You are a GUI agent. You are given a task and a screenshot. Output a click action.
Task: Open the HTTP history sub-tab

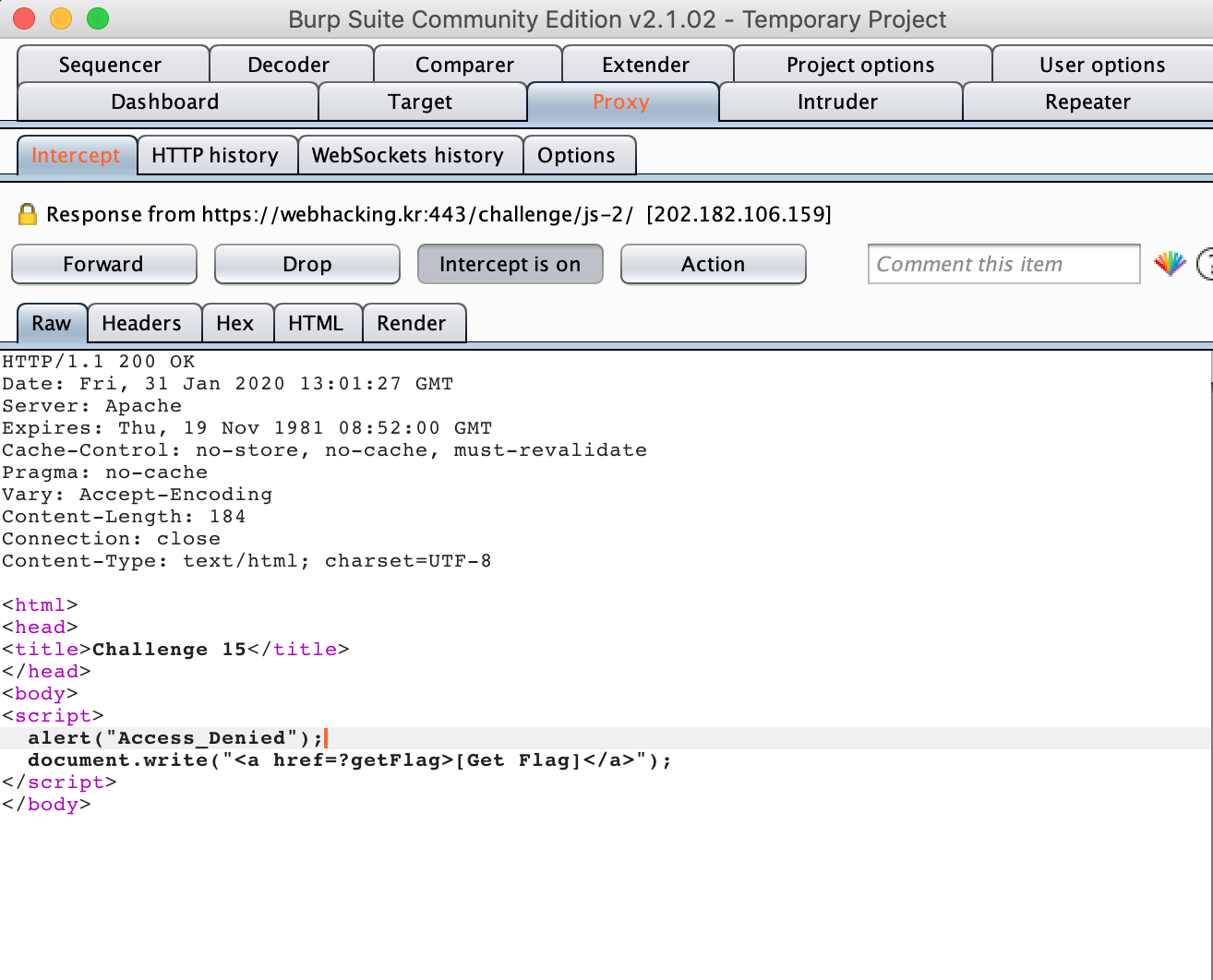[216, 155]
